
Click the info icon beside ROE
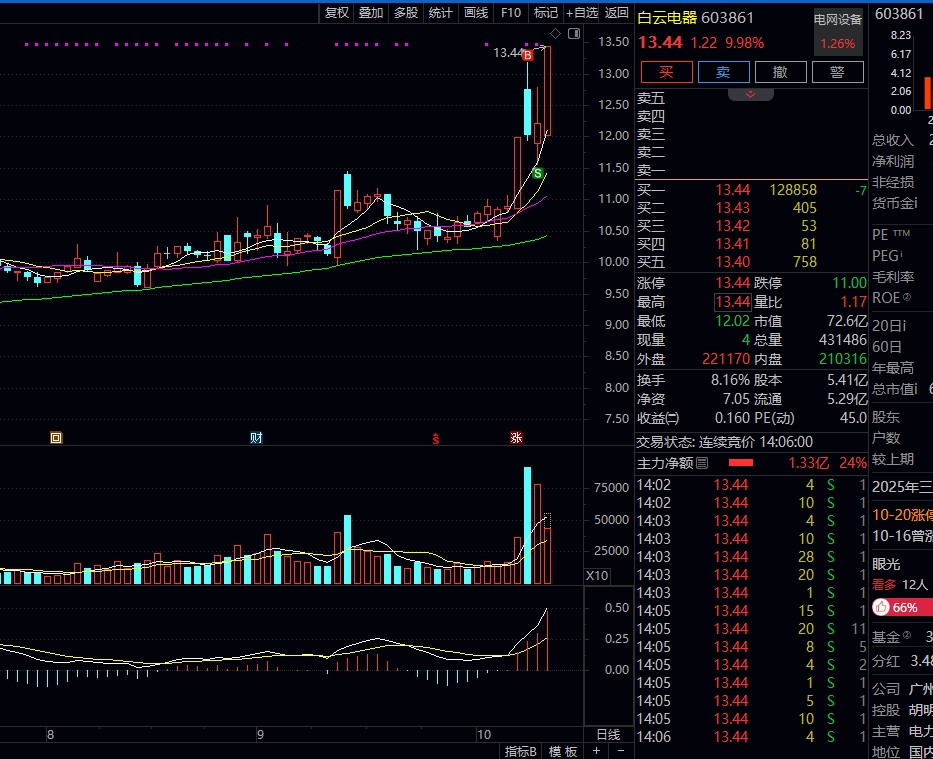[x=907, y=297]
